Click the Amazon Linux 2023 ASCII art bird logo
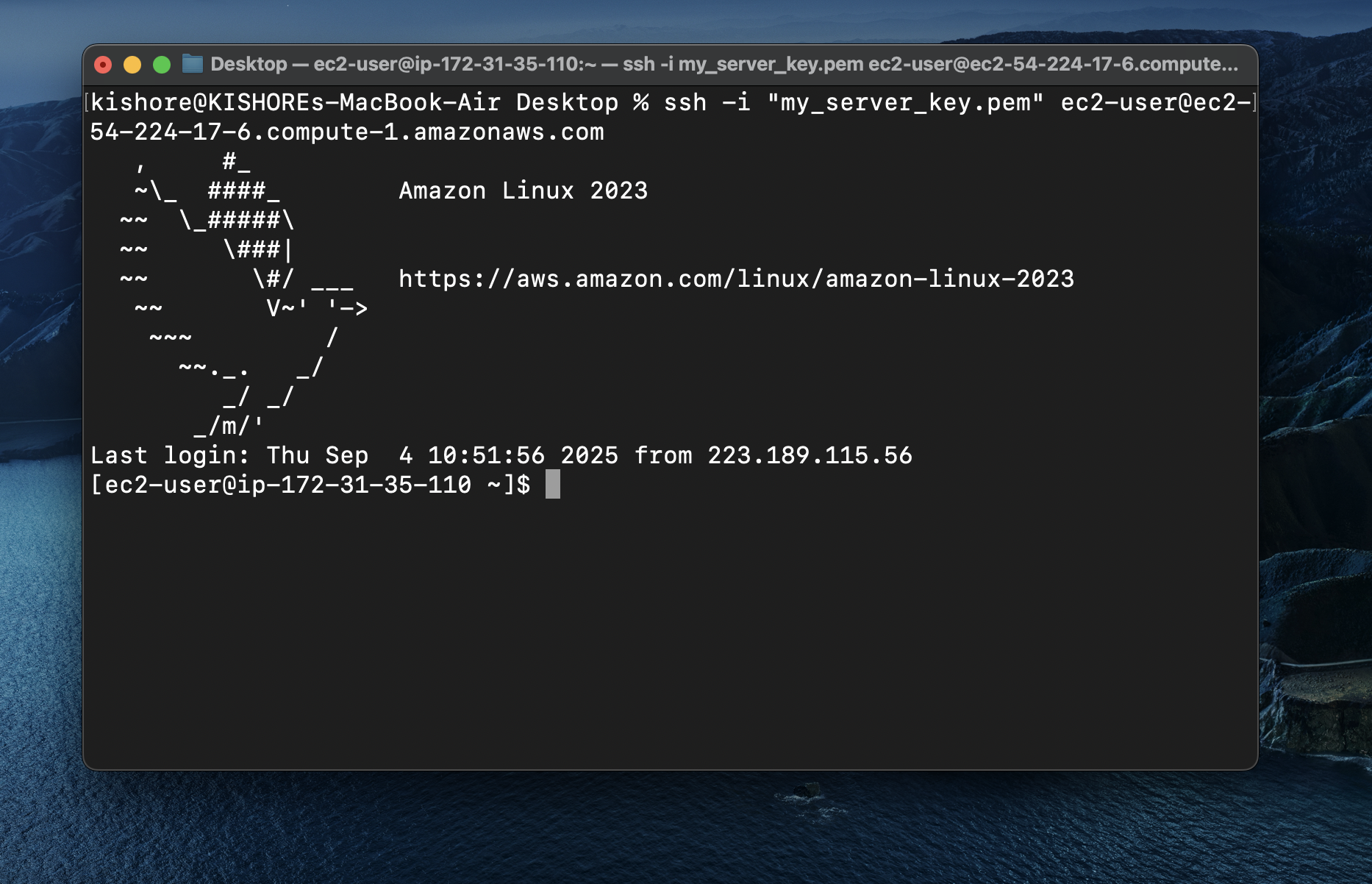 click(x=221, y=294)
